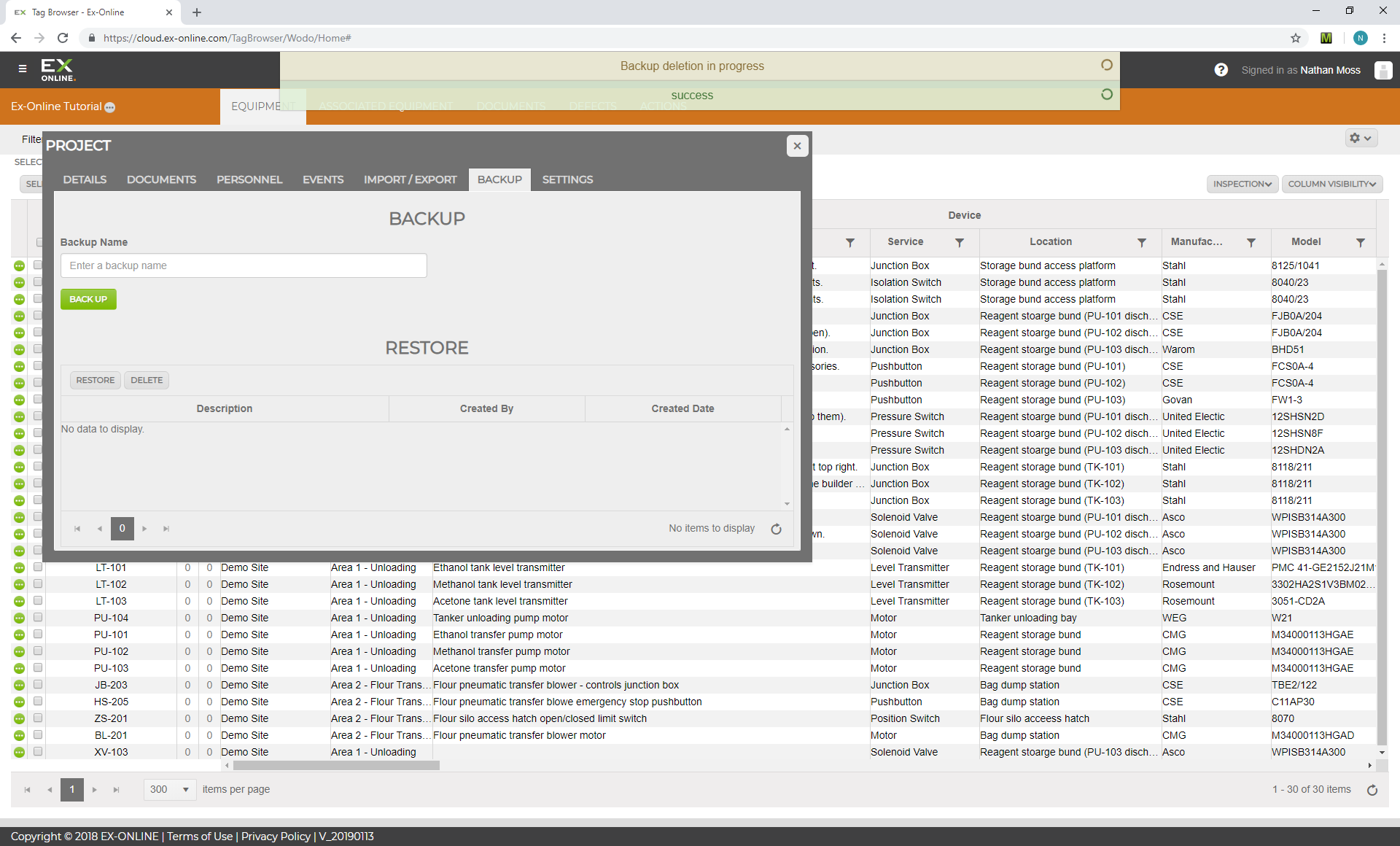Click the main grid refresh icon
This screenshot has width=1400, height=846.
click(x=1372, y=791)
